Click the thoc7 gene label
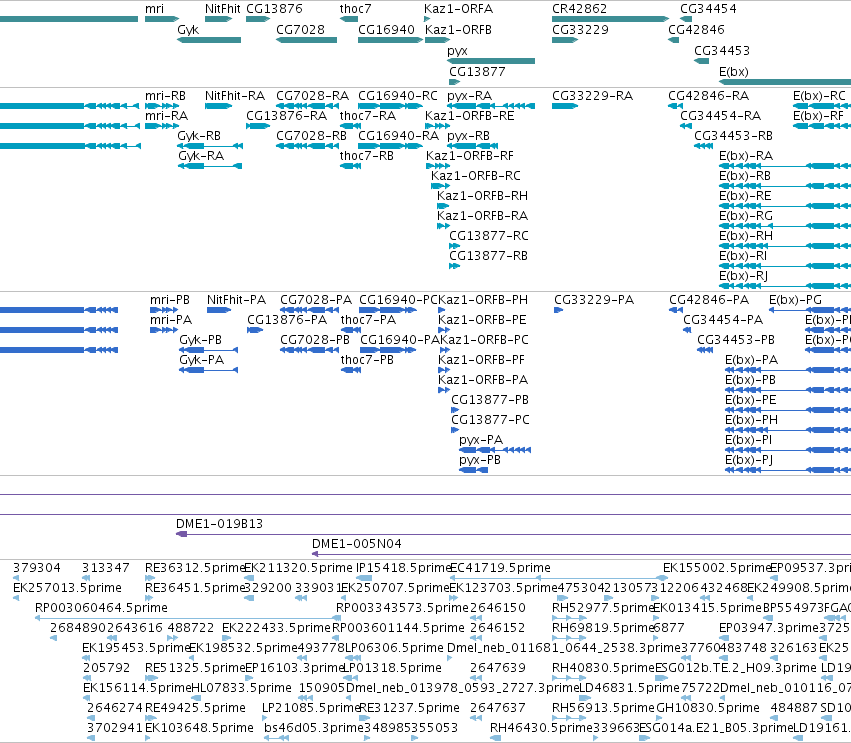This screenshot has width=851, height=743. click(355, 9)
